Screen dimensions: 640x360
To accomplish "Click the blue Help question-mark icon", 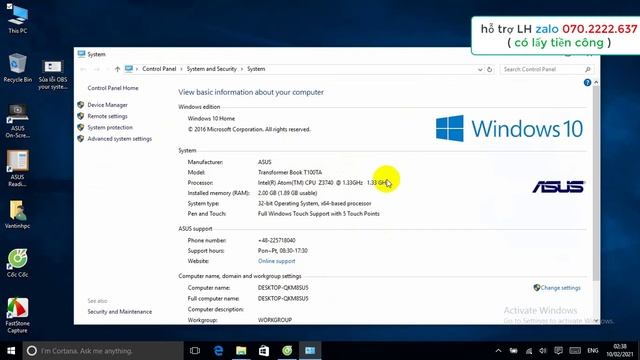I will coord(587,82).
